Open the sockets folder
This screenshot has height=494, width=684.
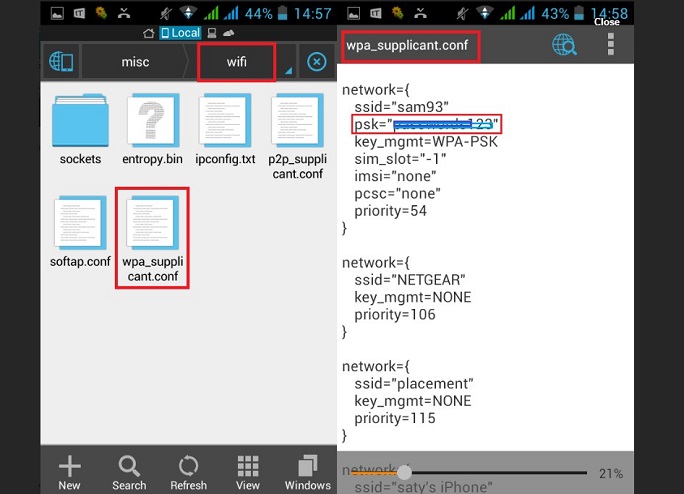[x=80, y=127]
